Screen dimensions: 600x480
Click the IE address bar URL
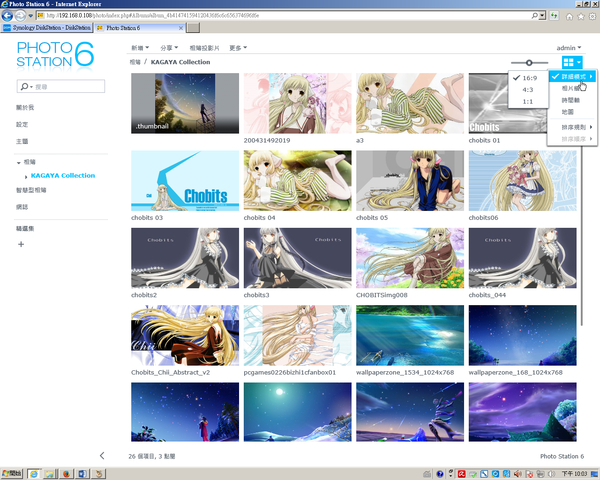click(283, 16)
